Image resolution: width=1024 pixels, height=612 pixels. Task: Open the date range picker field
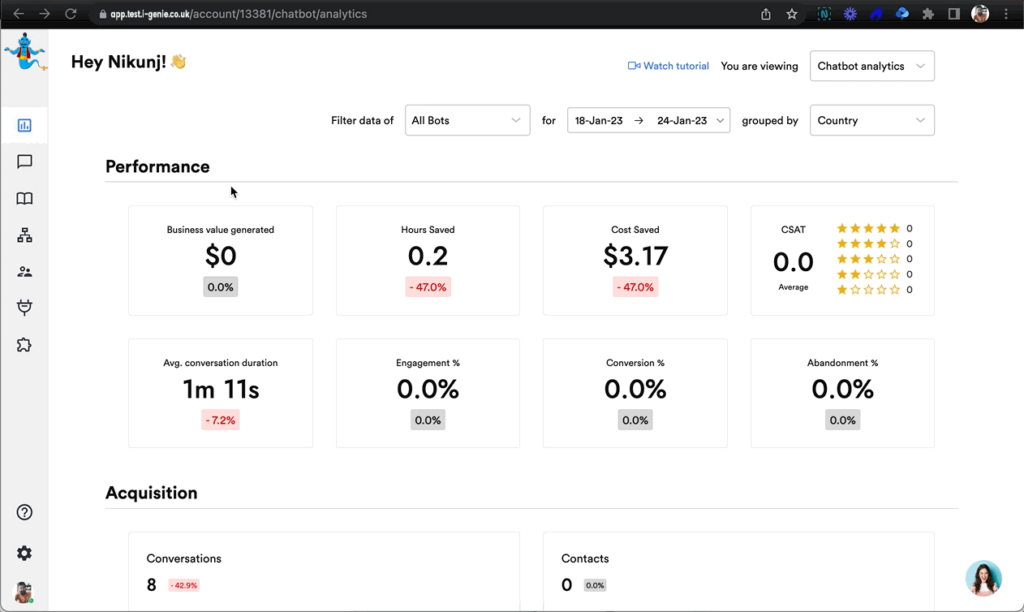coord(648,120)
